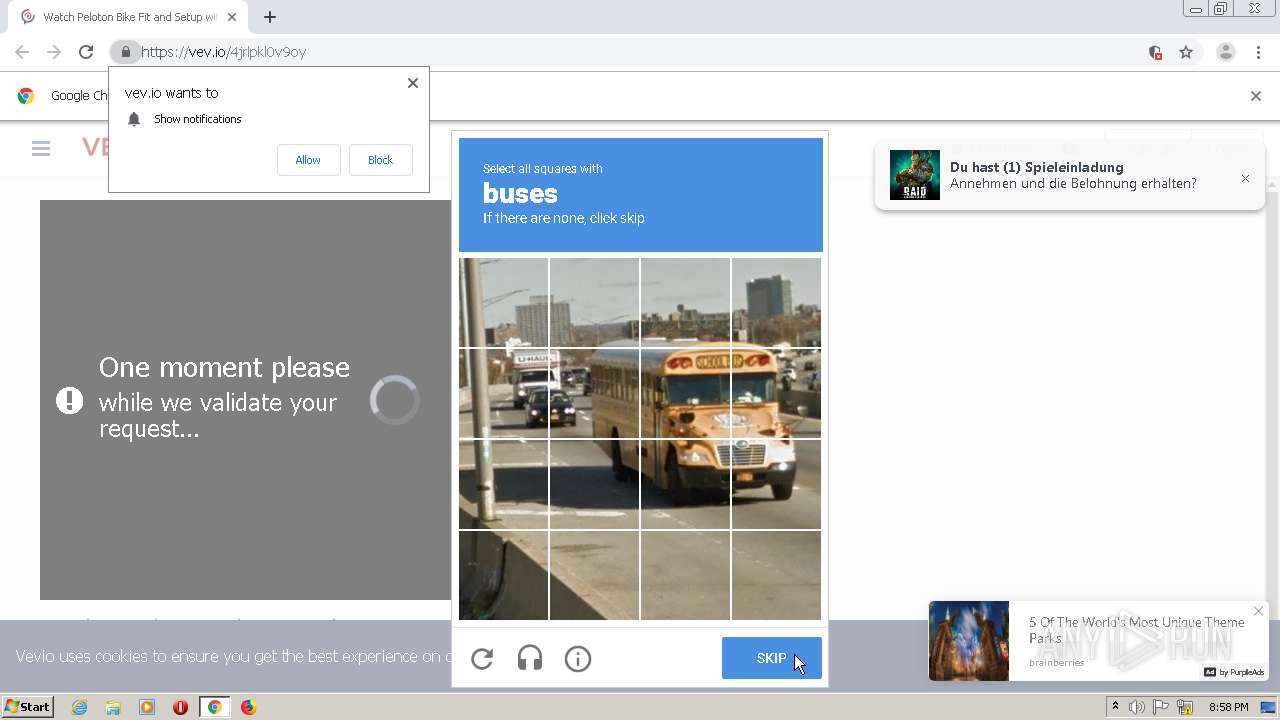Viewport: 1280px width, 720px height.
Task: Open the Chrome profile avatar
Action: click(1225, 52)
